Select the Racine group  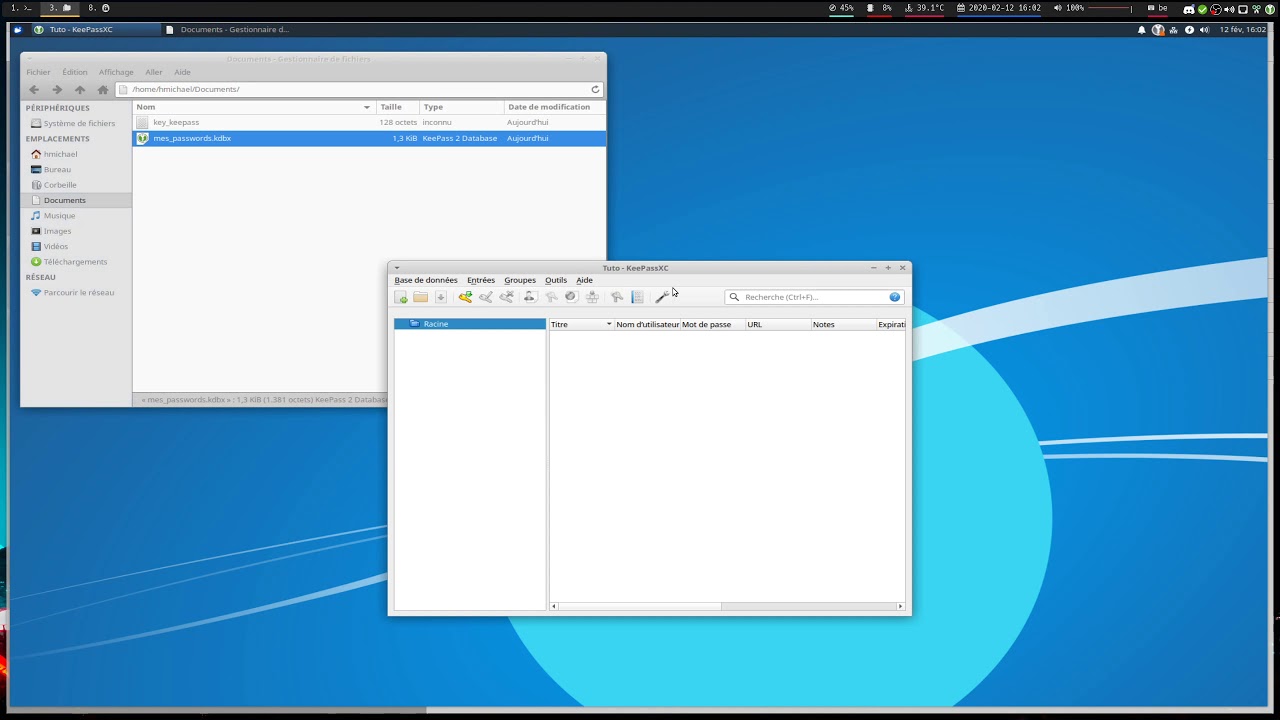[x=470, y=324]
